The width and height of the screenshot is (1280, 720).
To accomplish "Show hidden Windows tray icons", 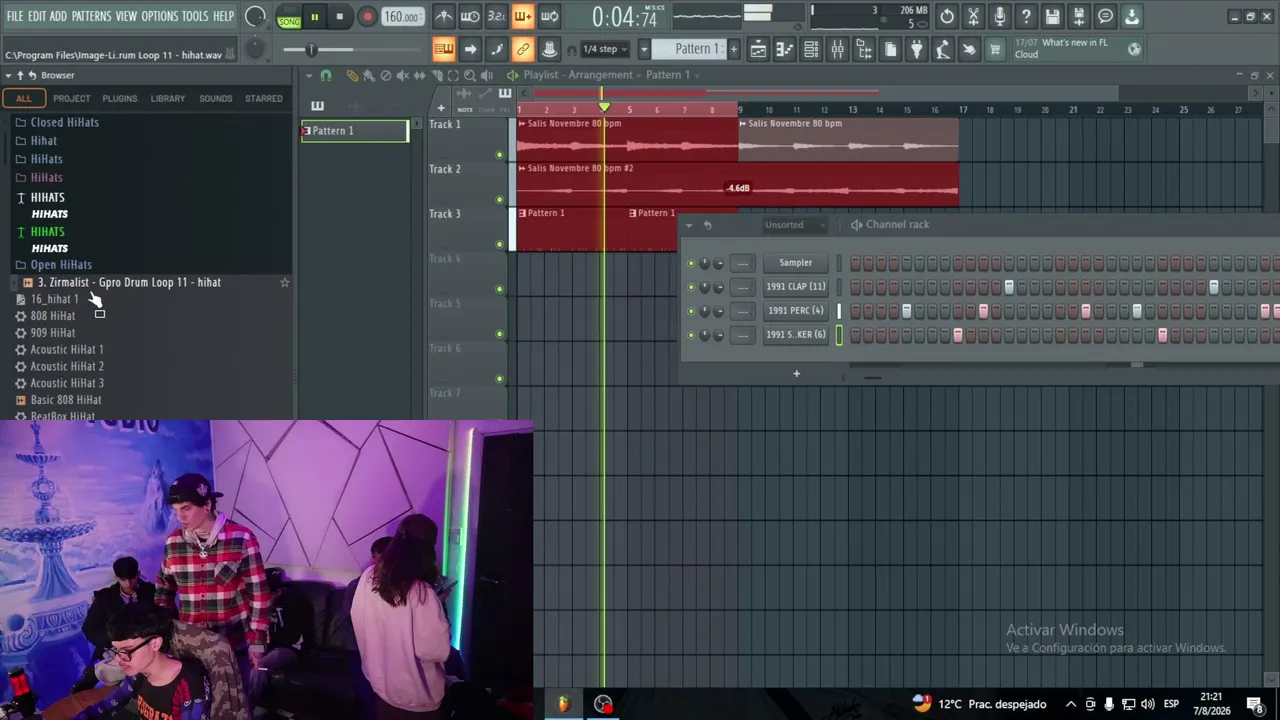I will (1071, 704).
